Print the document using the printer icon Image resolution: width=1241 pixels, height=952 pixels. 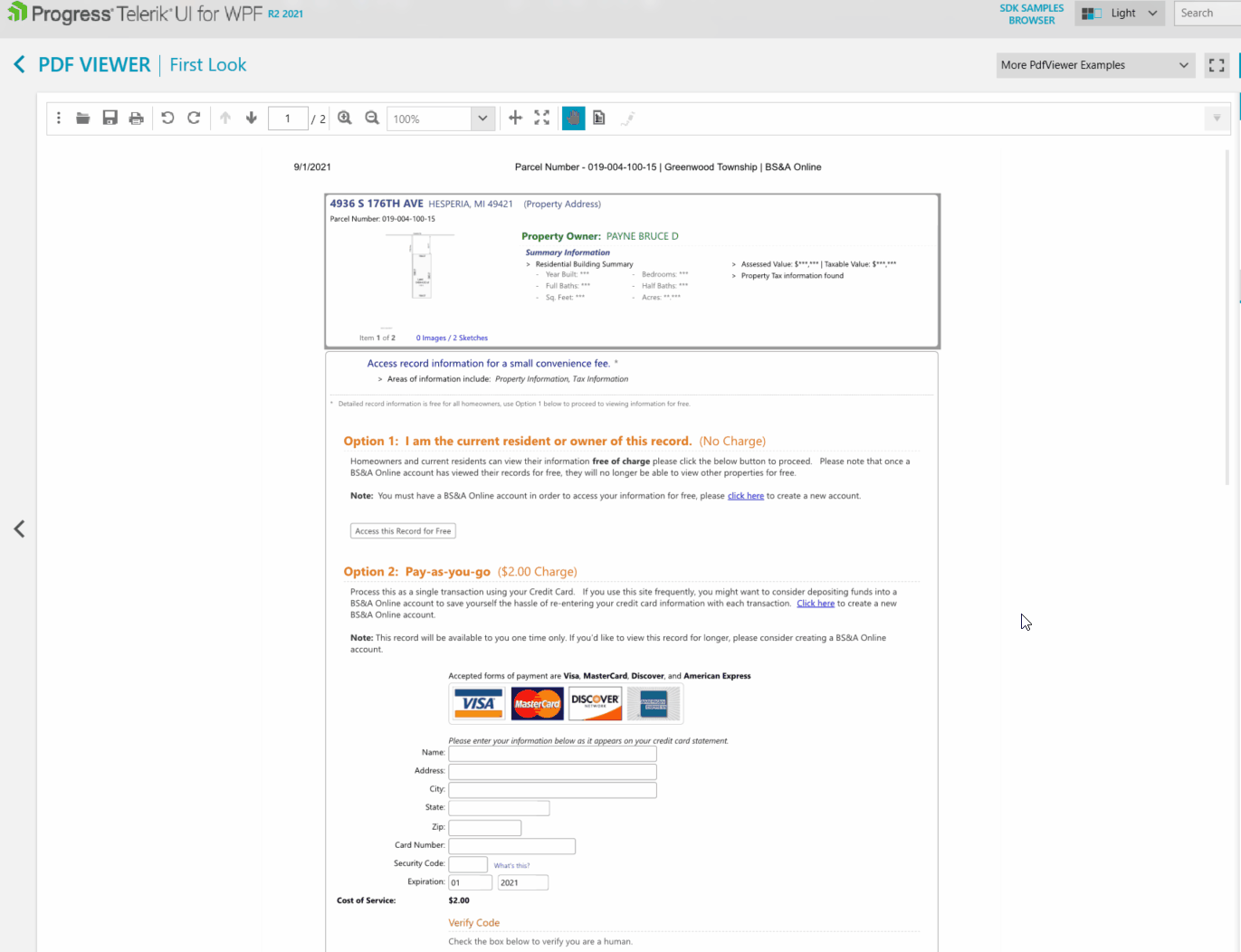pos(137,119)
